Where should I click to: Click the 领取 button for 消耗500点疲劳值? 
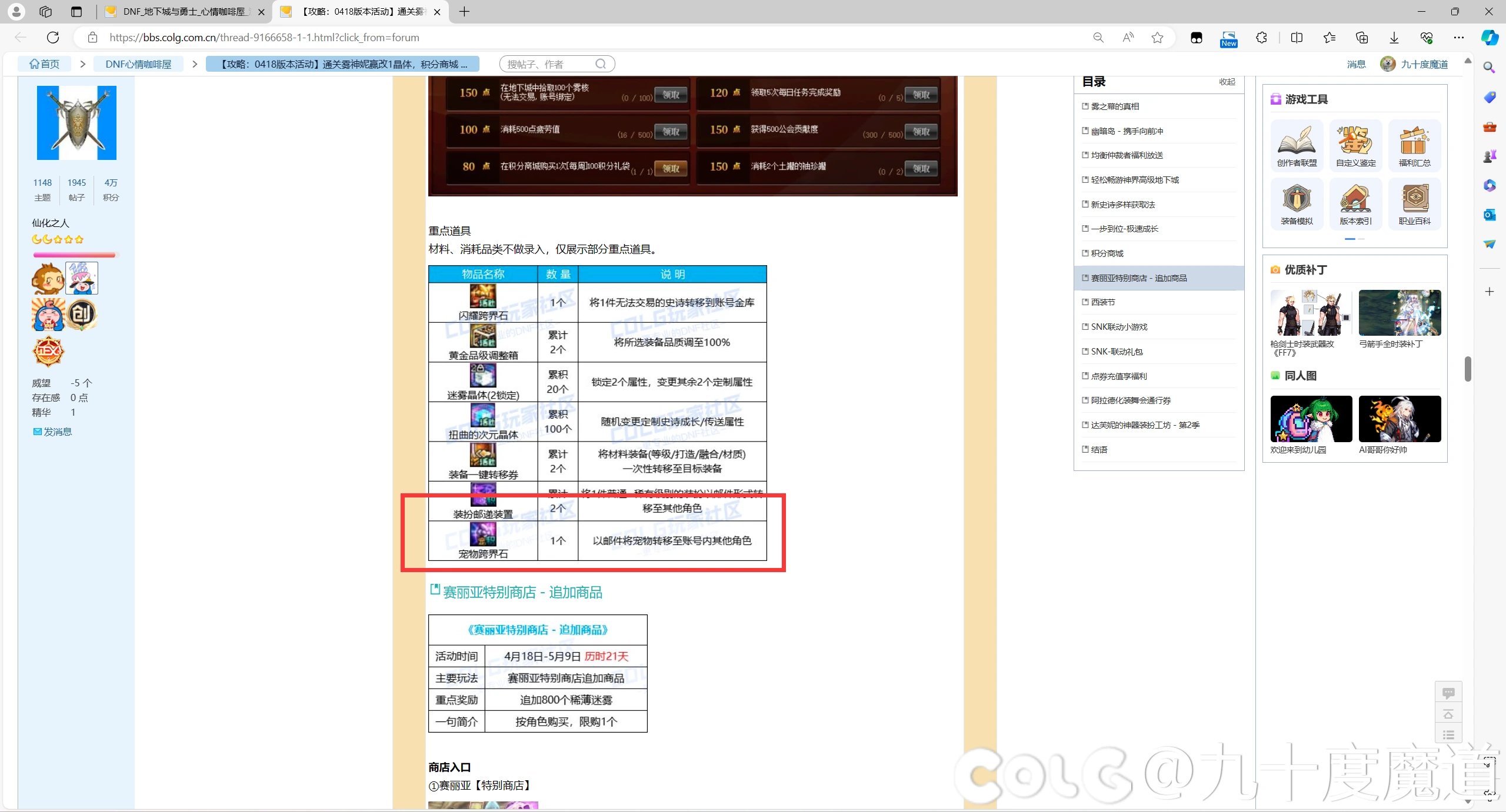[x=671, y=132]
